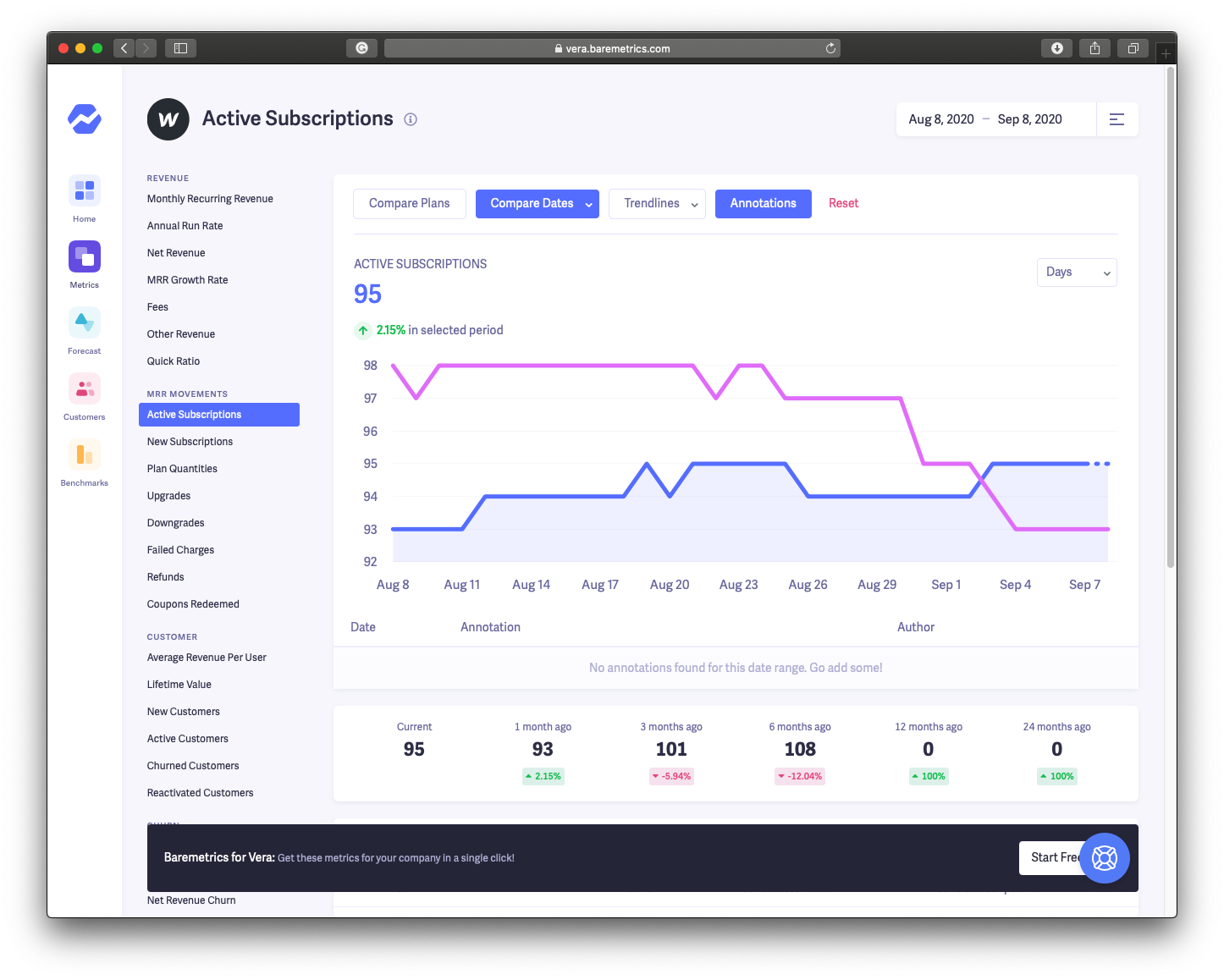Open the Benchmarks icon in sidebar
This screenshot has width=1224, height=980.
(x=85, y=454)
